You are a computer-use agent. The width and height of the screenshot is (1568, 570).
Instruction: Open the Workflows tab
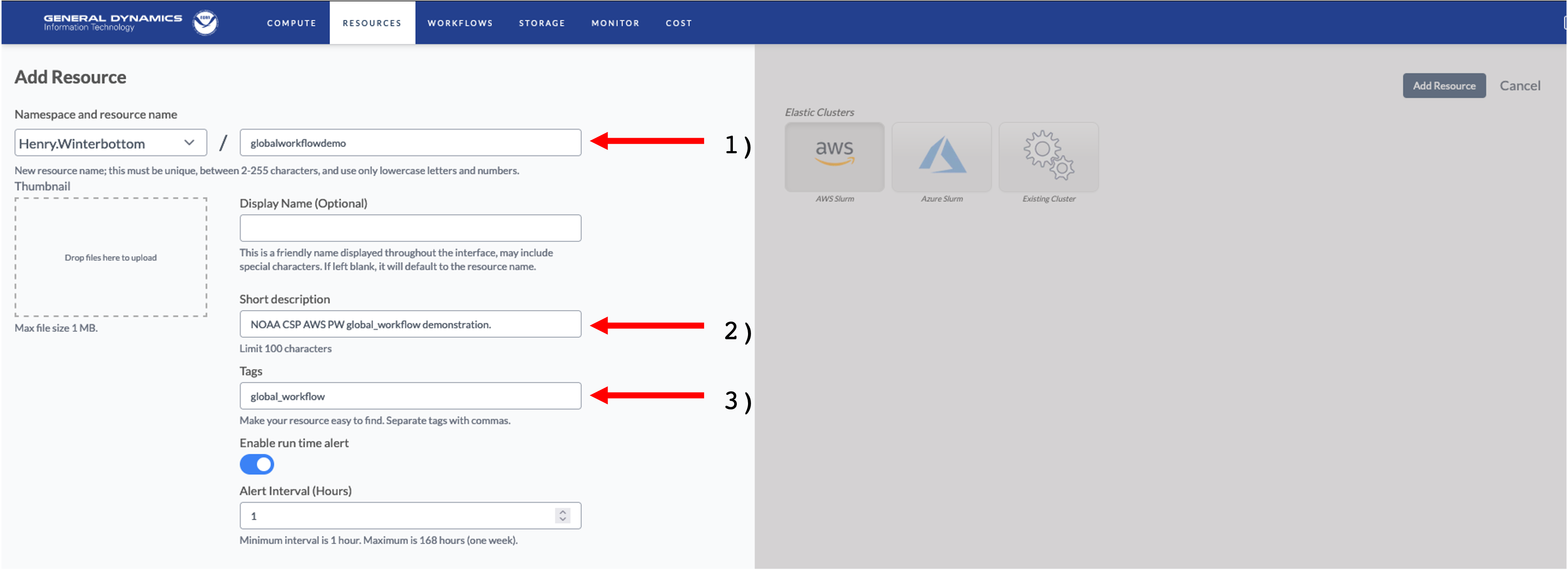(x=460, y=23)
